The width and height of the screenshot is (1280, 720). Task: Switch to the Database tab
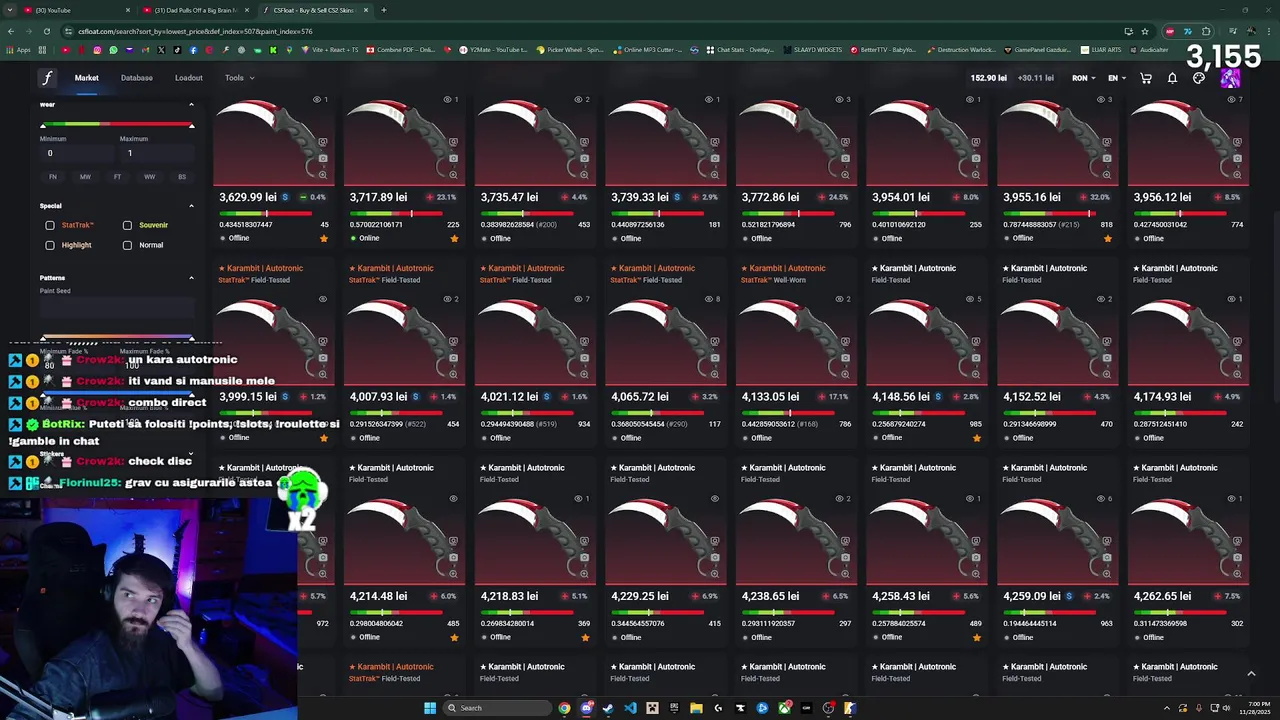(x=137, y=78)
